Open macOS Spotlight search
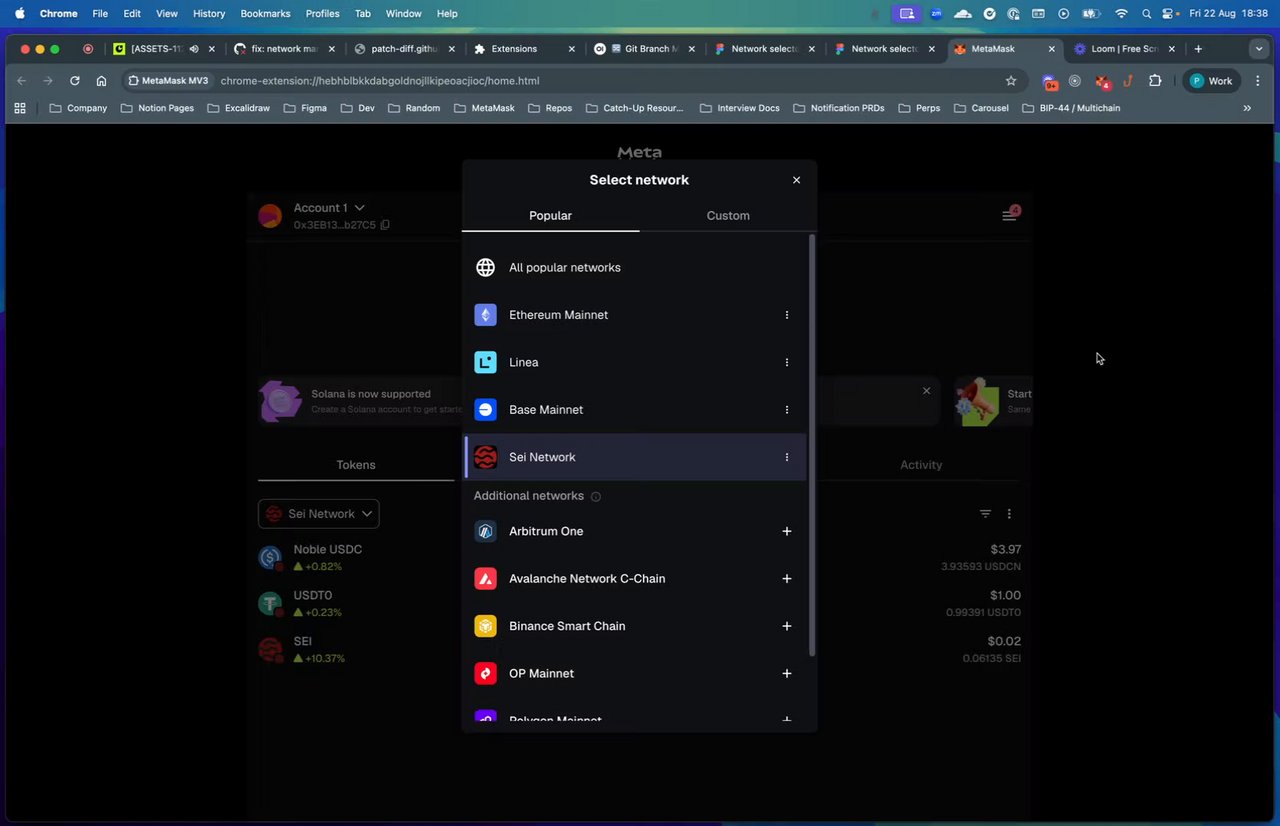The height and width of the screenshot is (826, 1280). click(1146, 13)
